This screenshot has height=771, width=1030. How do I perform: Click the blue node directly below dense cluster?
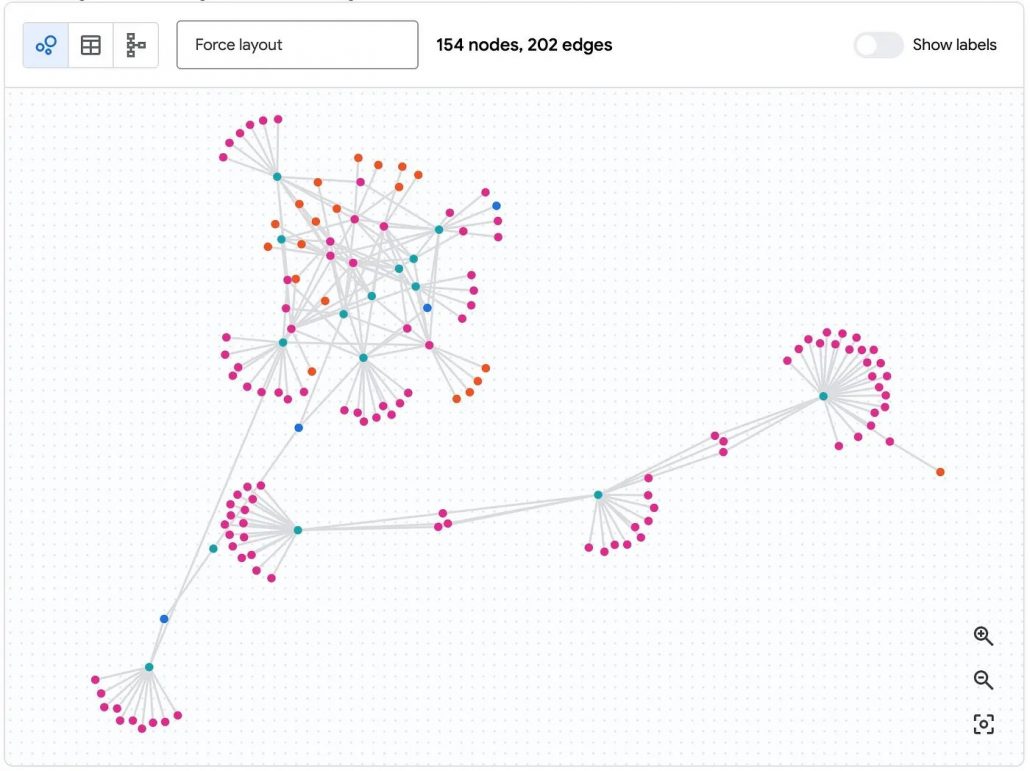coord(298,428)
